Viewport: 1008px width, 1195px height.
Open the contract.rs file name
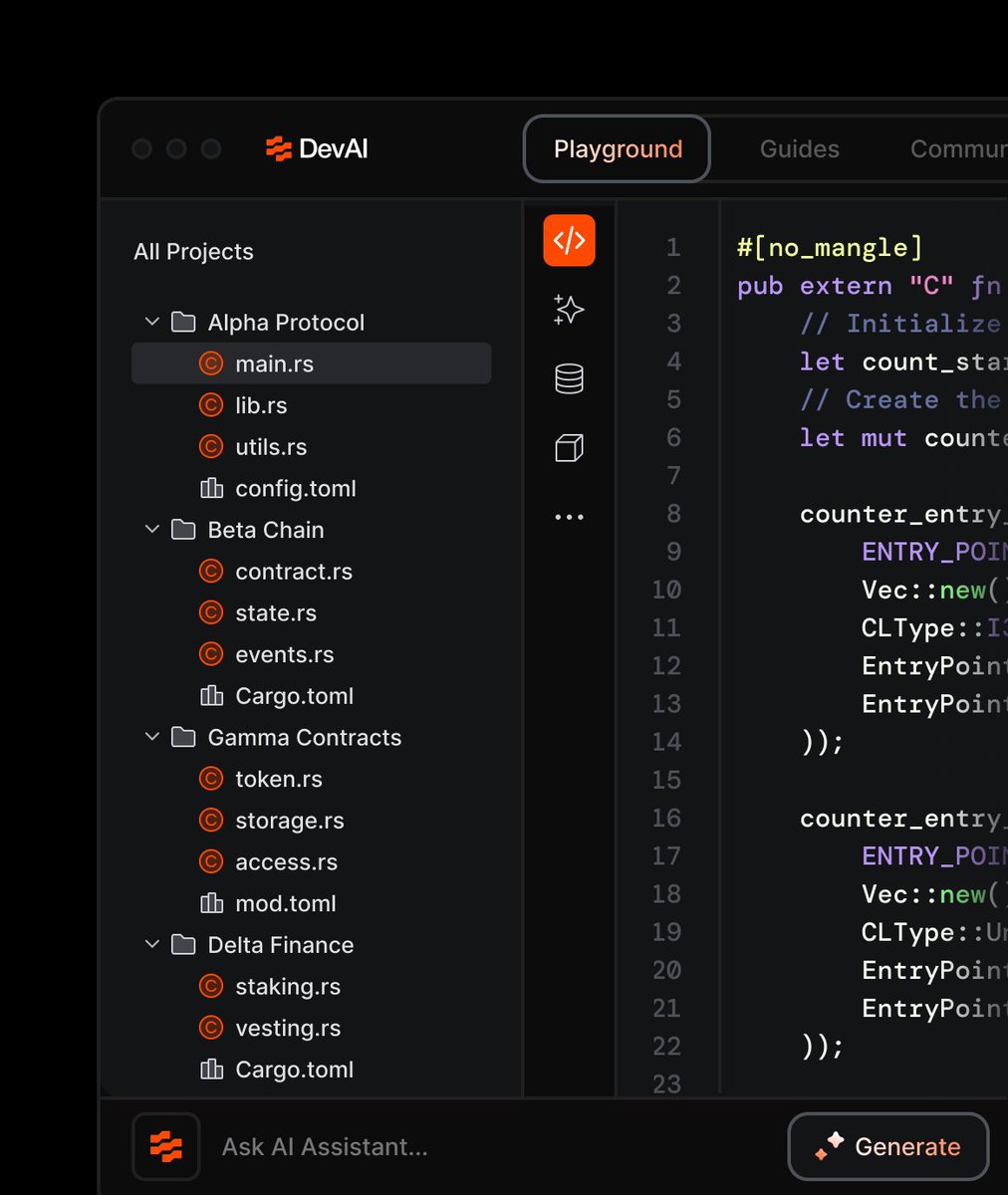[x=294, y=572]
